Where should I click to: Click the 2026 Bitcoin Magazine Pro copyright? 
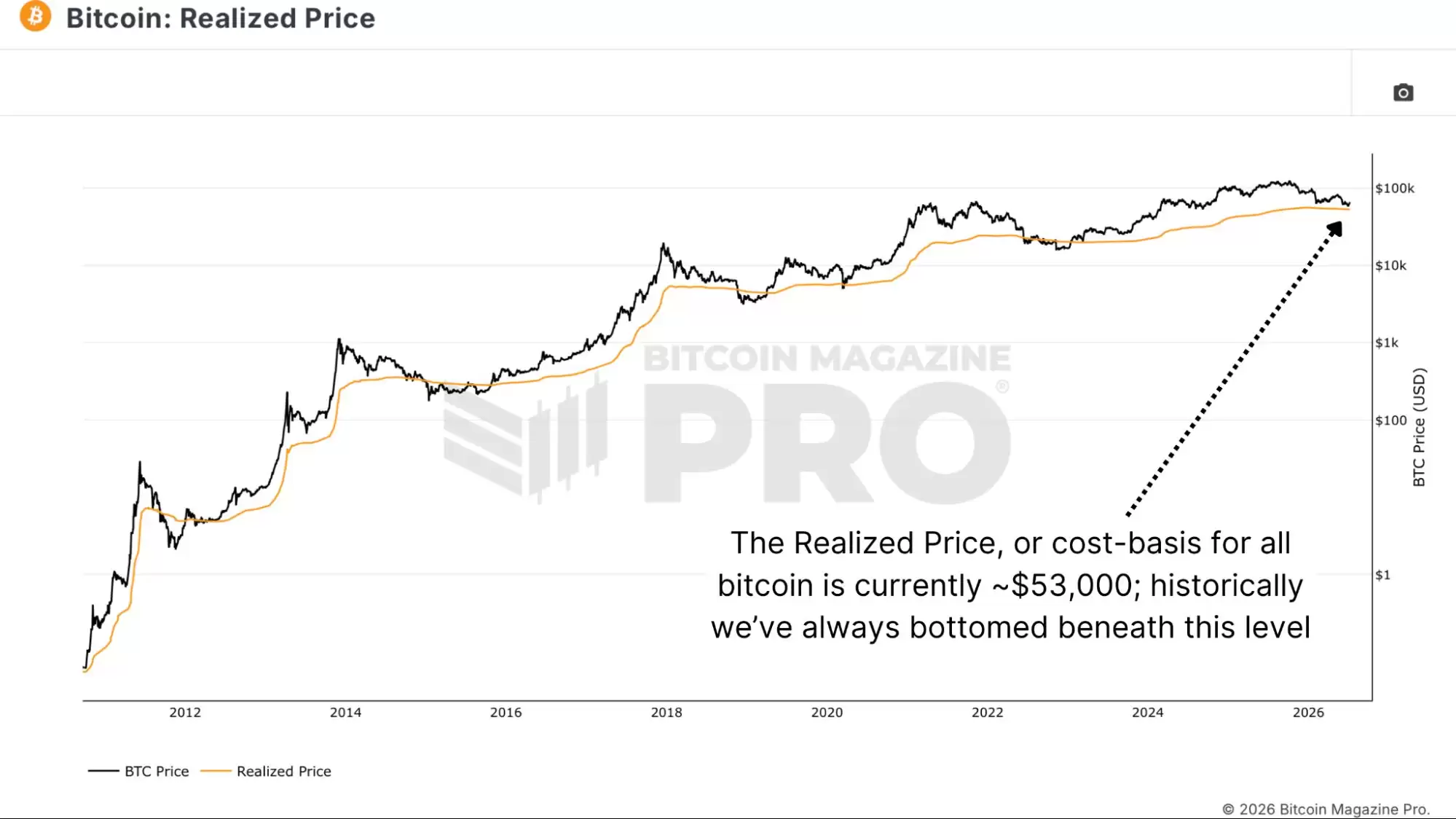[x=1326, y=809]
